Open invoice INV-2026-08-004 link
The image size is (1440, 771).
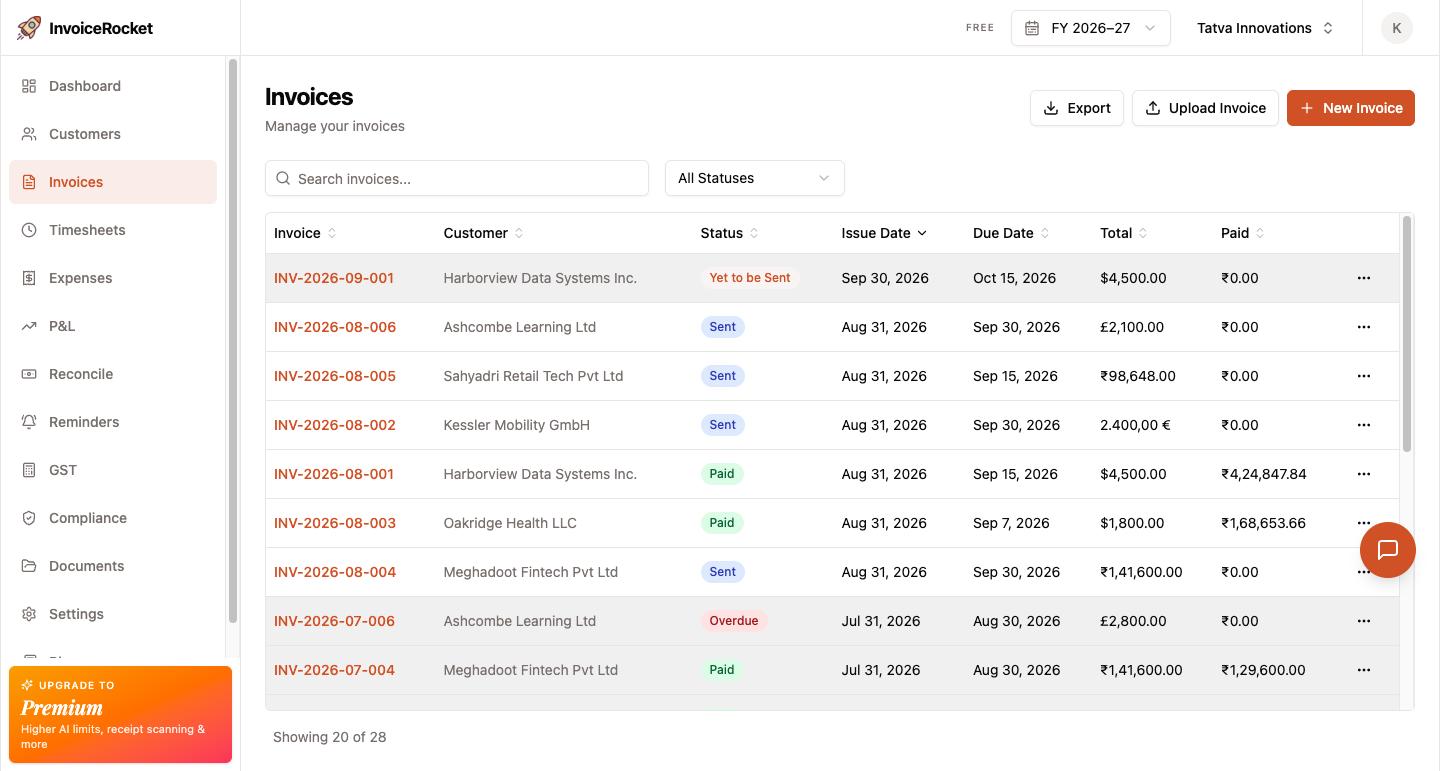[x=335, y=572]
